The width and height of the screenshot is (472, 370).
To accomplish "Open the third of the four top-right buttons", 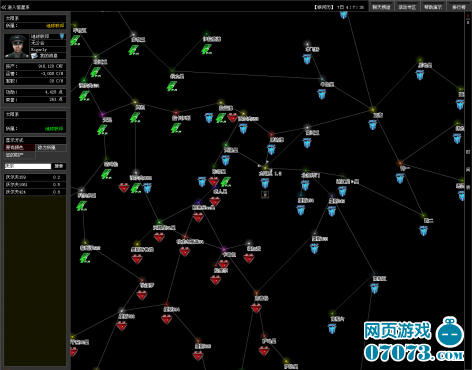I will point(433,7).
